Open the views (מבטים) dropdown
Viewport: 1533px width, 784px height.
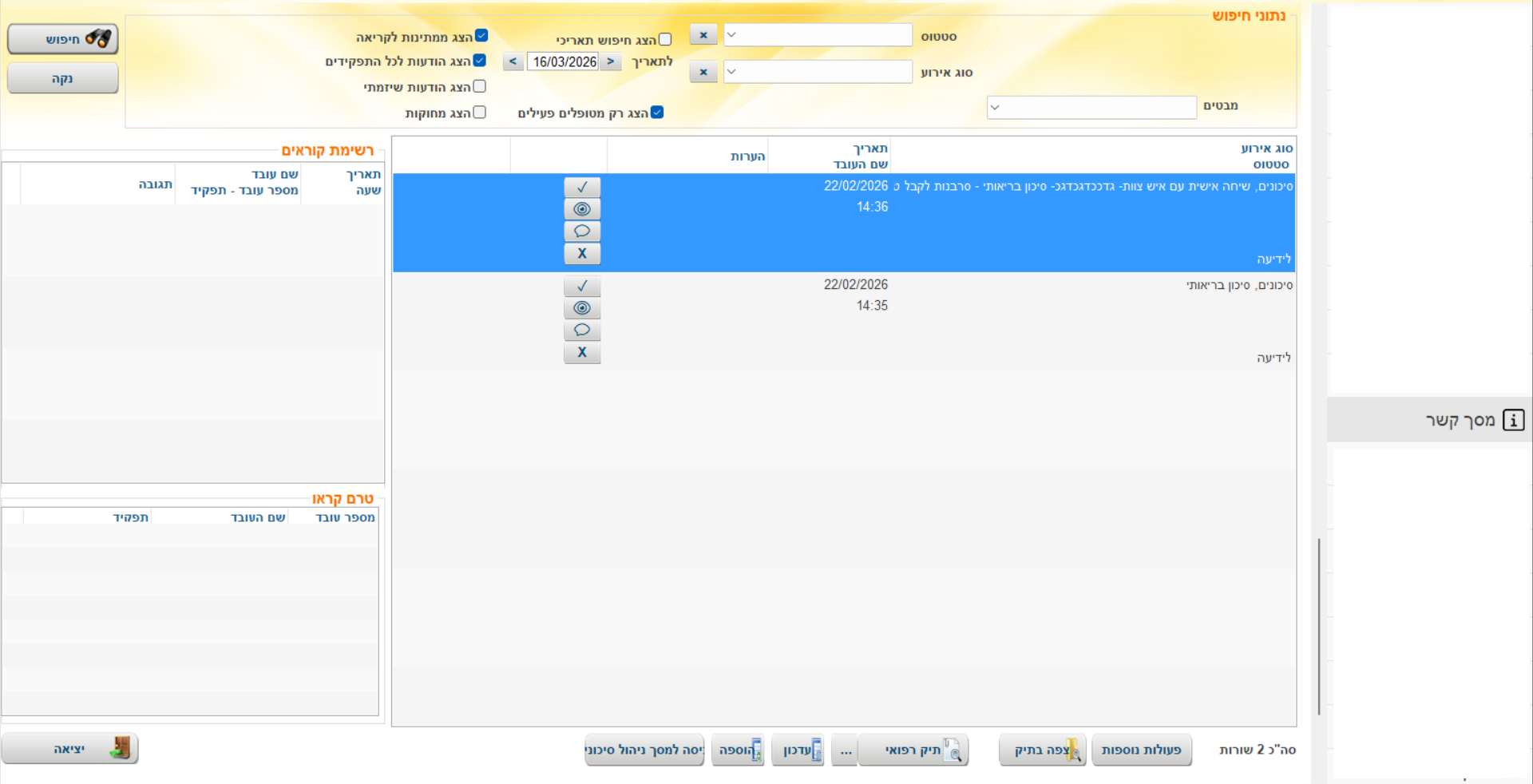tap(1091, 107)
